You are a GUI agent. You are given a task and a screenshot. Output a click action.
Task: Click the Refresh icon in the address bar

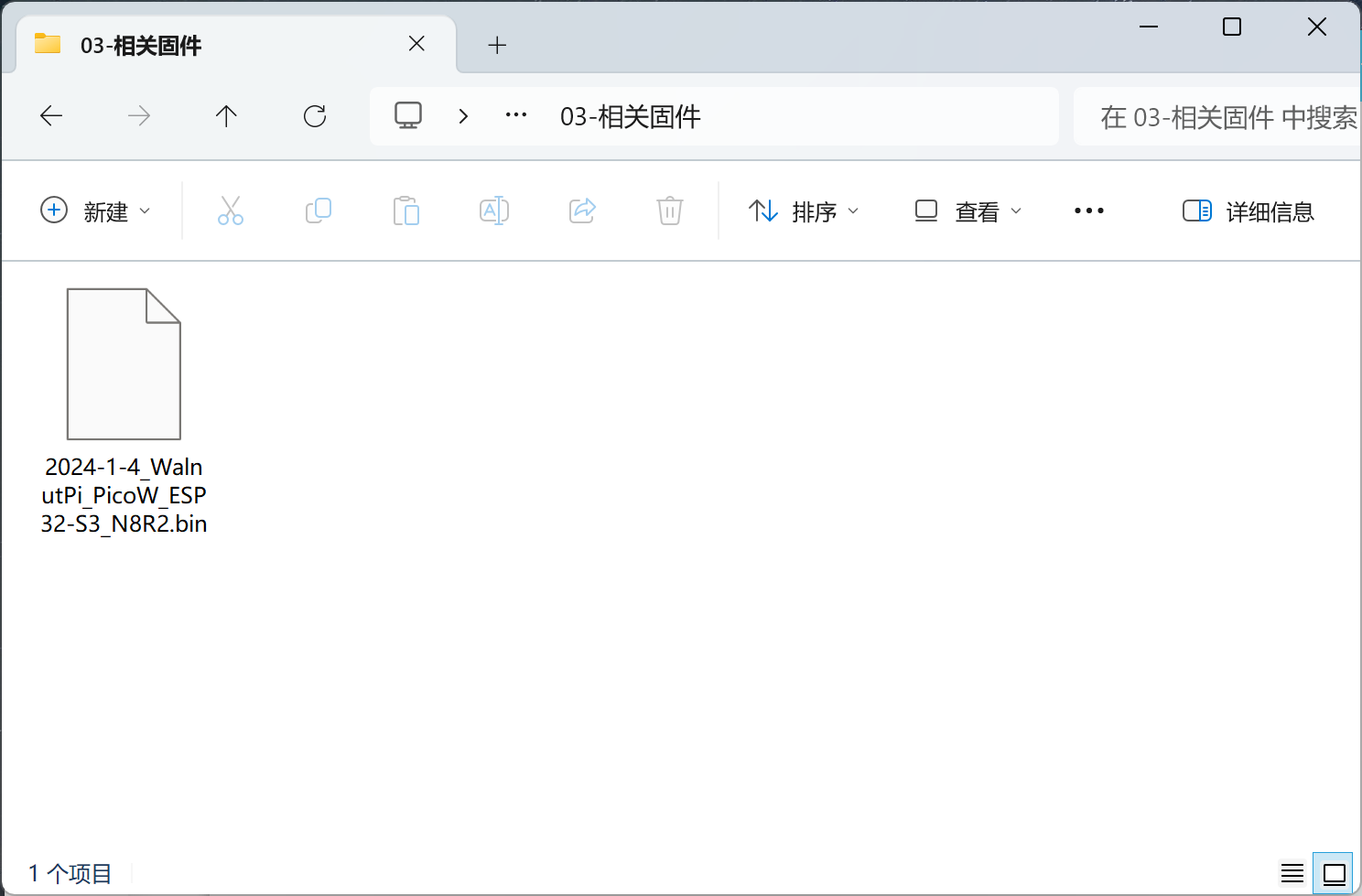tap(314, 116)
